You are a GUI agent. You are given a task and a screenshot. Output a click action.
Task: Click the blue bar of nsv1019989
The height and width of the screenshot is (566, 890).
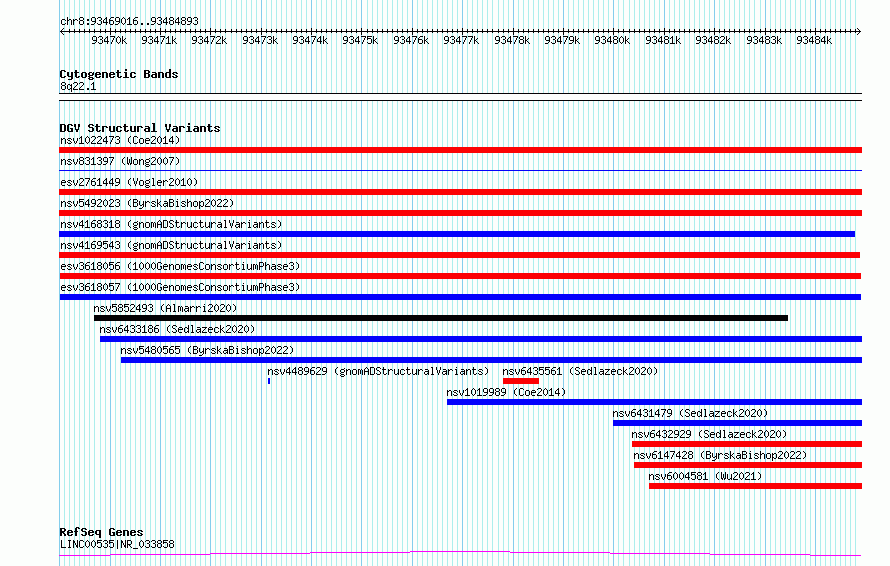[654, 402]
